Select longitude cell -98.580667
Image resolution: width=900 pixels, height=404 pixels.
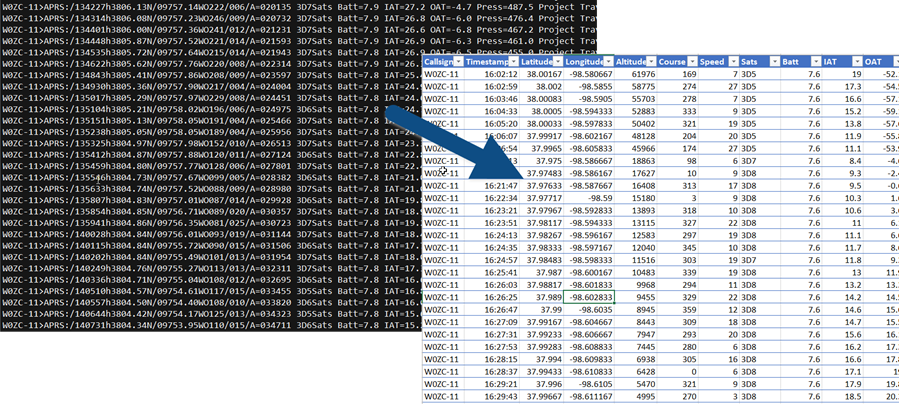click(588, 74)
